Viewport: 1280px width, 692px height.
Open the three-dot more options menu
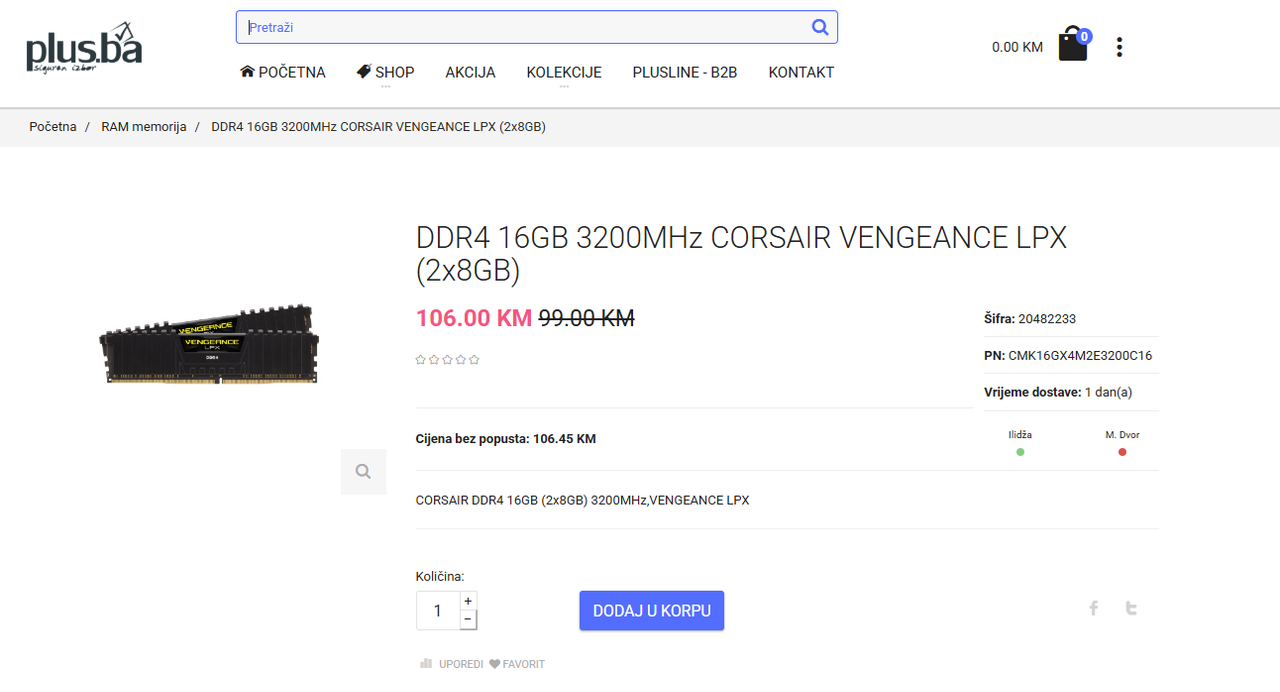1119,47
